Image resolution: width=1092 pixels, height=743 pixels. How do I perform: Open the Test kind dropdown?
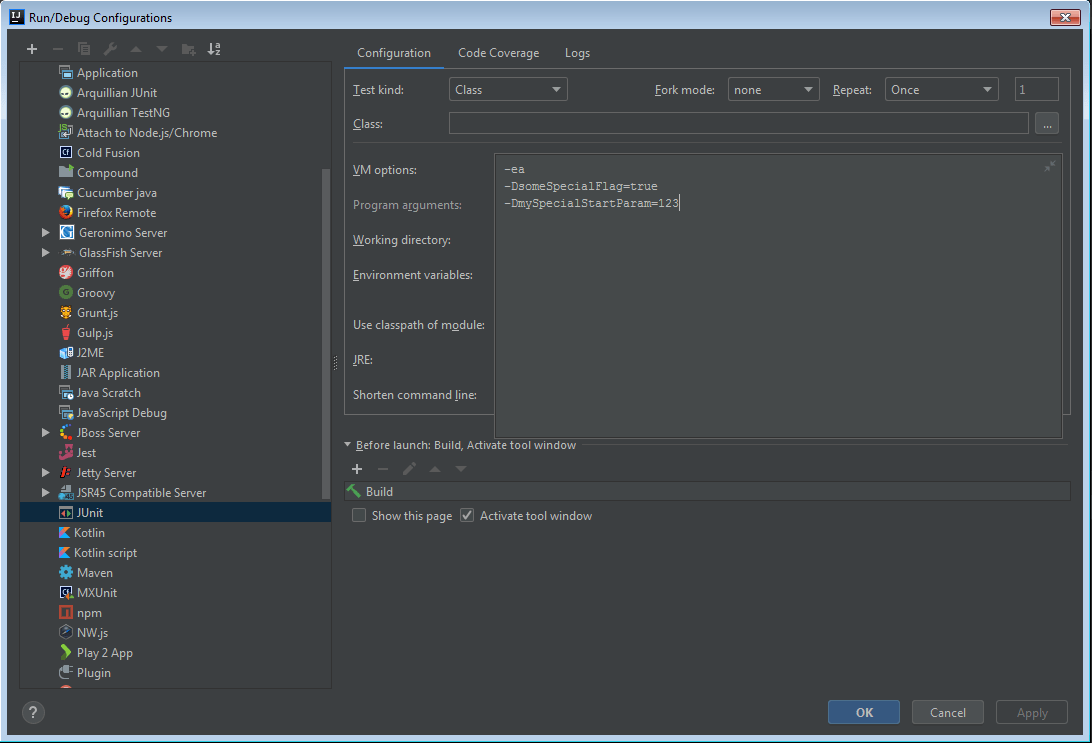507,88
